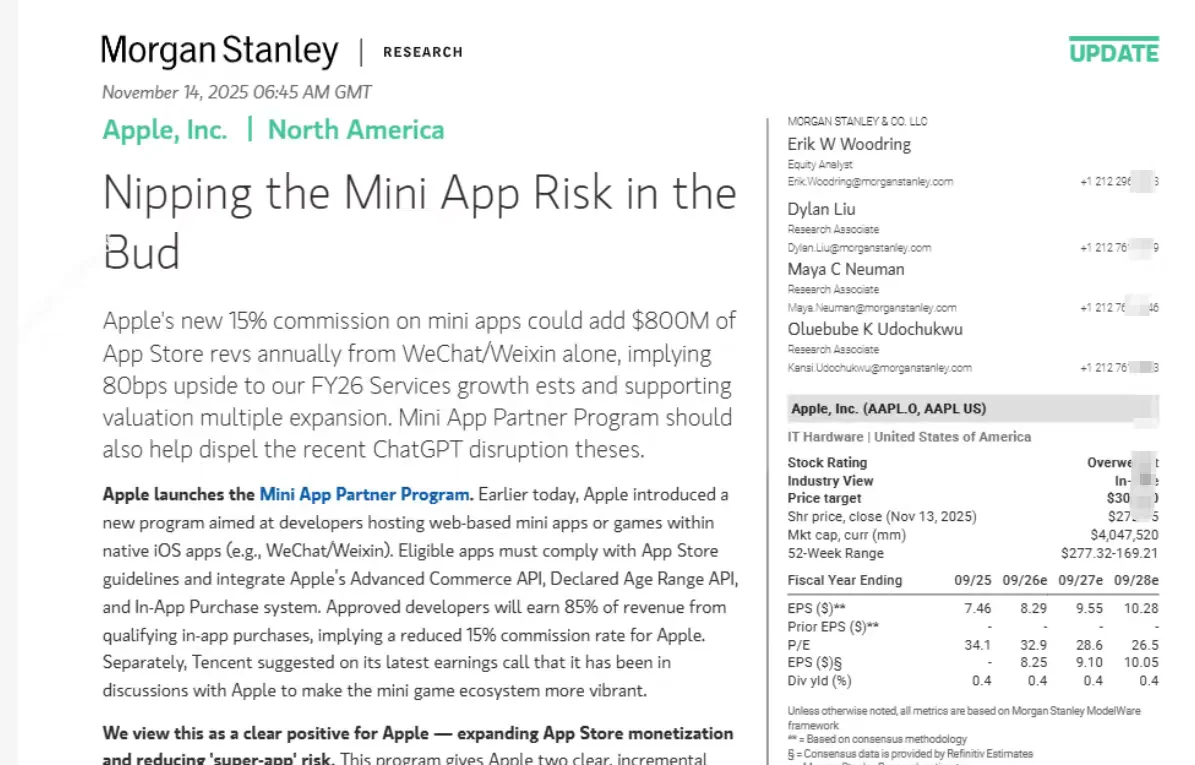Click the Mkt cap value 4,047,520
Screen dimensions: 1195x765
click(1124, 535)
